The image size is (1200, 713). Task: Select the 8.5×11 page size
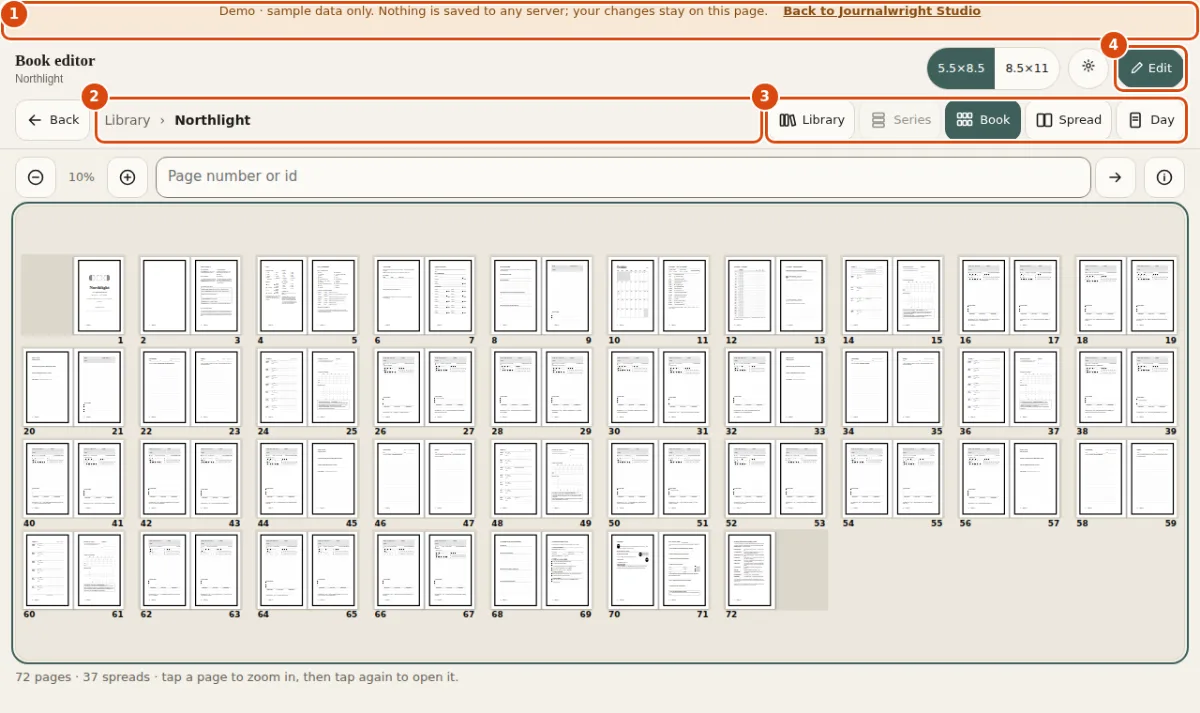click(x=1027, y=68)
